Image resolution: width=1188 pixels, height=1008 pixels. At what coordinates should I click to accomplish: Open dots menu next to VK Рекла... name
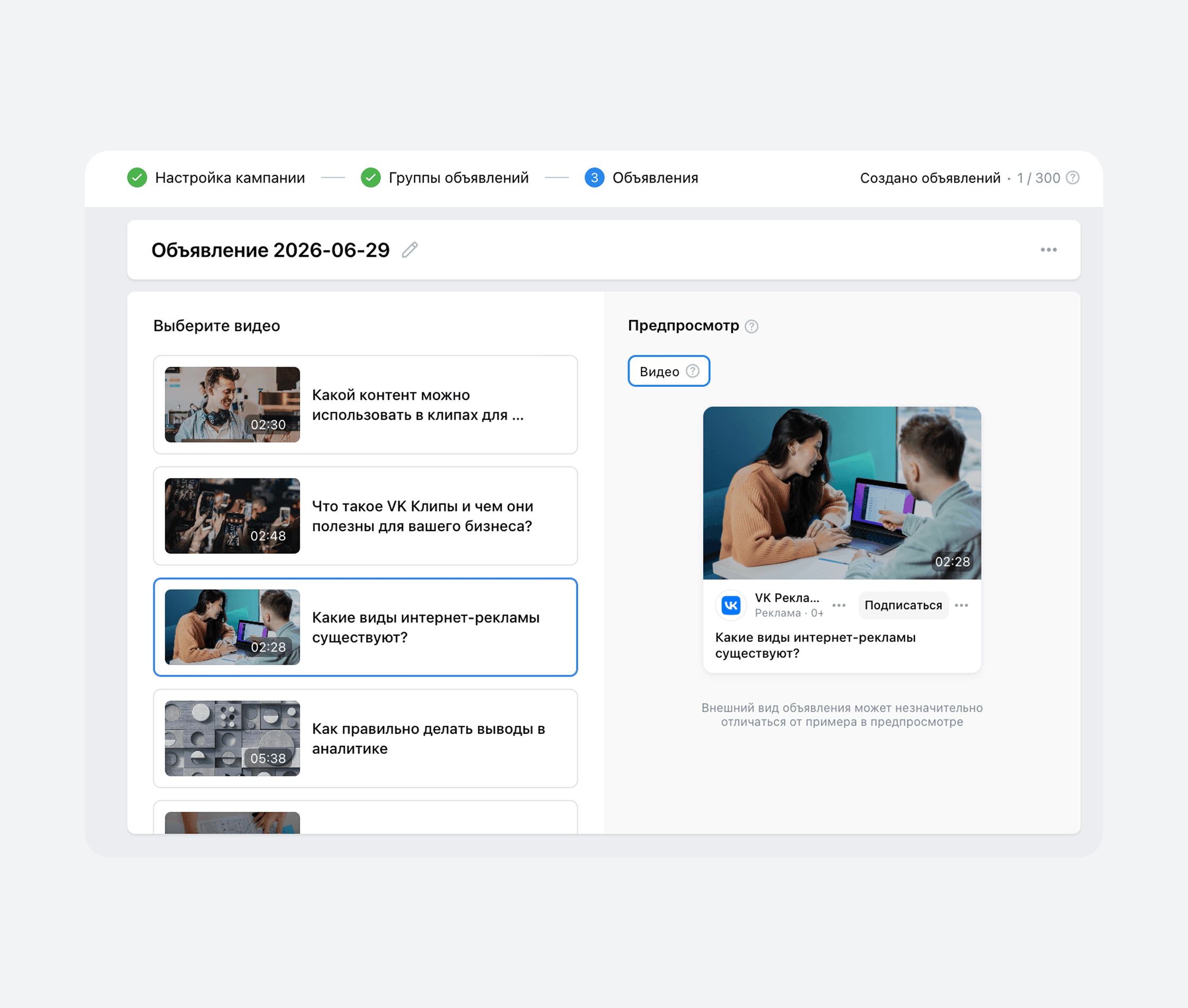[x=839, y=605]
